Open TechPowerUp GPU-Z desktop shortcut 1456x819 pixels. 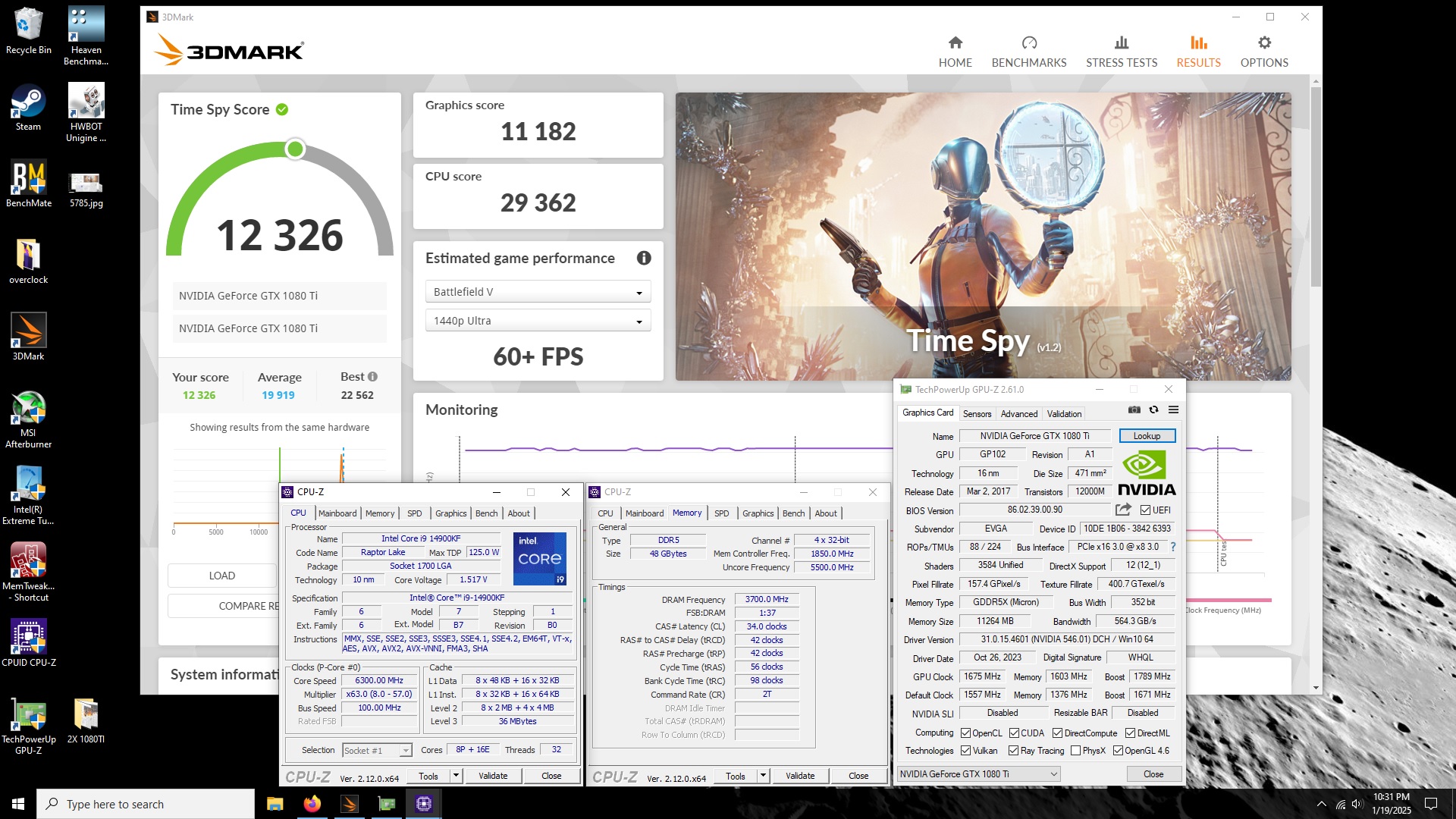click(x=29, y=726)
